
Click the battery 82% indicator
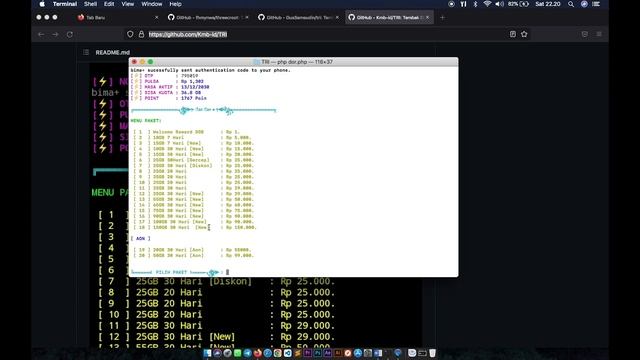(518, 4)
